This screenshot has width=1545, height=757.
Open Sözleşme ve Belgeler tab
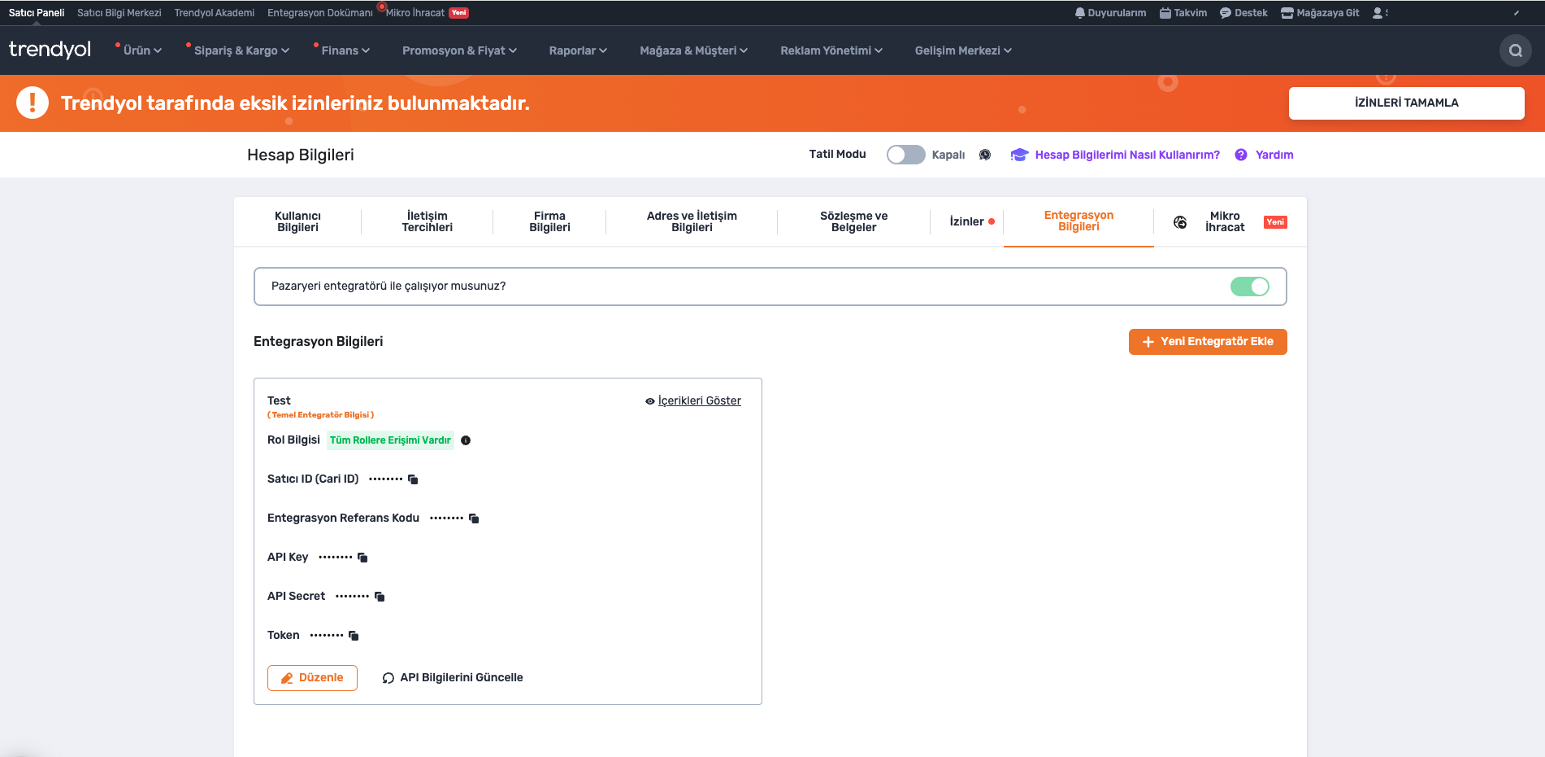click(854, 222)
